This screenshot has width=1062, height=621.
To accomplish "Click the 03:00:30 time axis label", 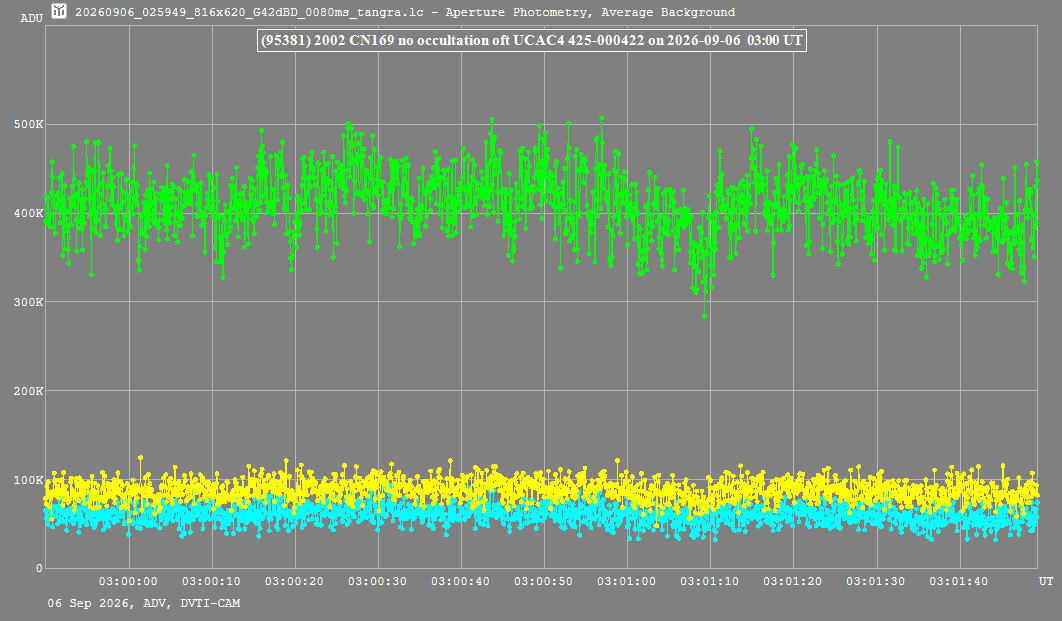I will (x=377, y=581).
